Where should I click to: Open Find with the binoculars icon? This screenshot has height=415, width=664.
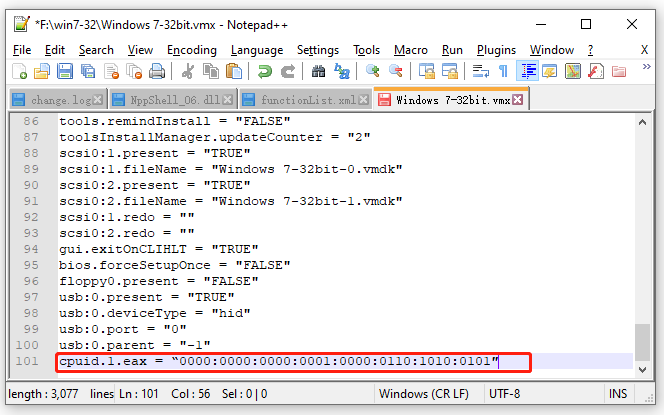pos(318,71)
